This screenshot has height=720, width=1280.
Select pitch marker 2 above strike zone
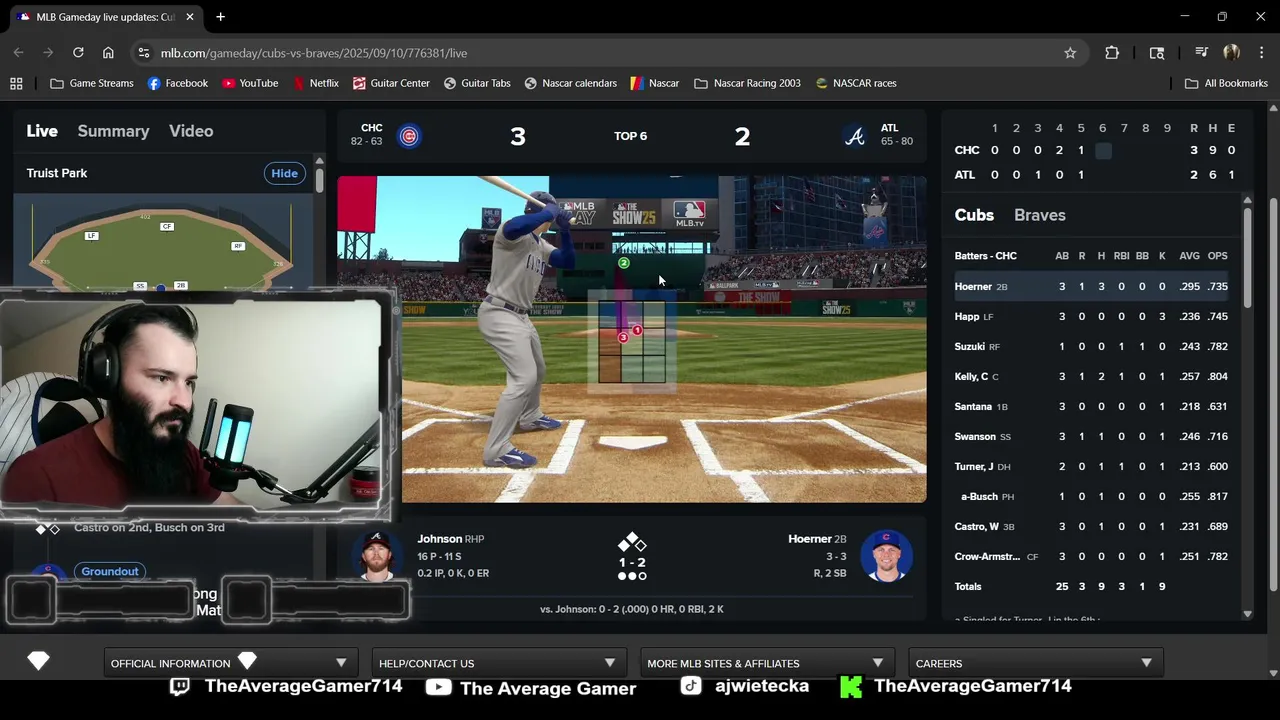pyautogui.click(x=623, y=263)
